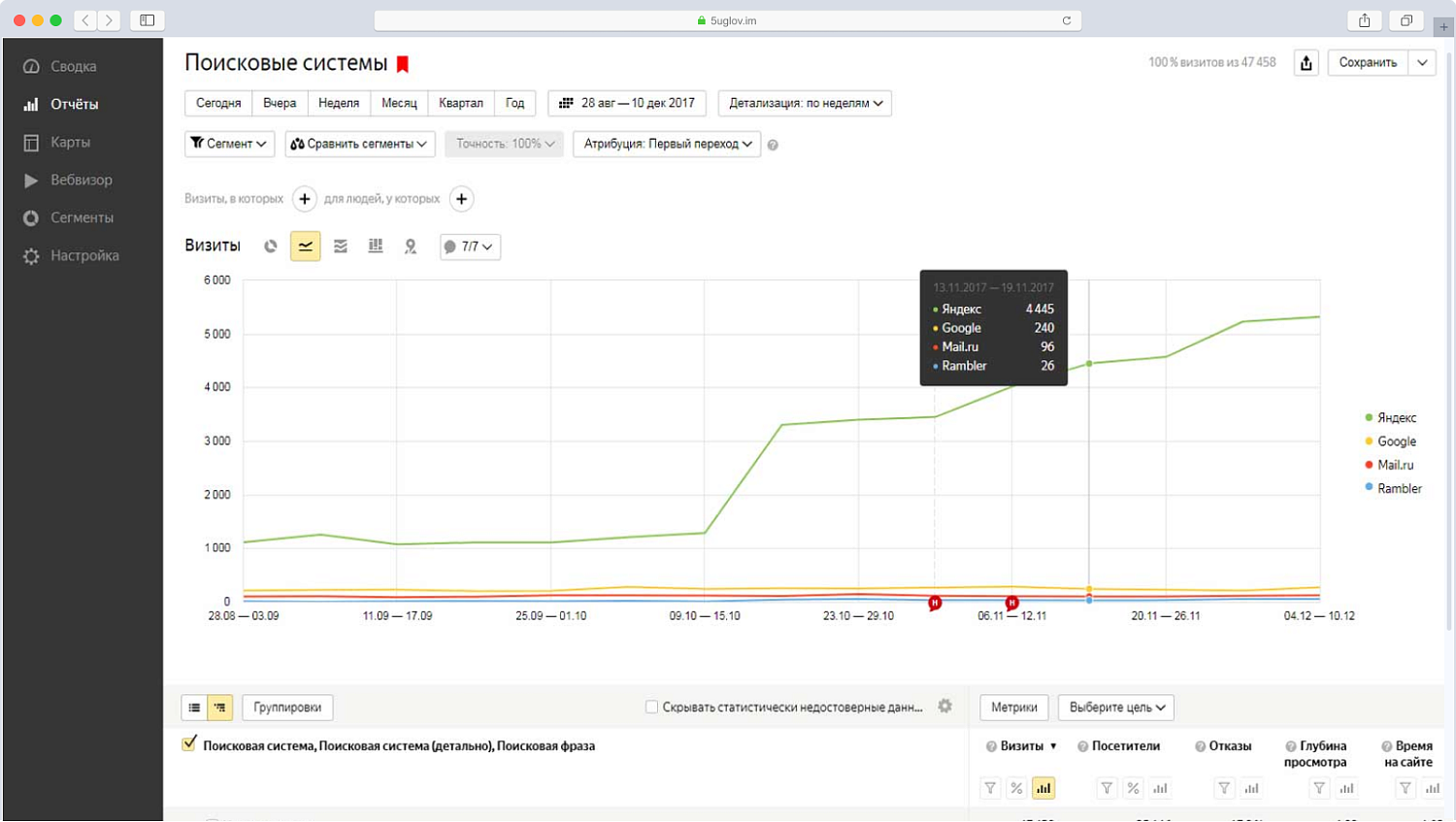This screenshot has height=822, width=1456.
Task: Open the Атрибуция: Первый переход dropdown
Action: click(667, 144)
